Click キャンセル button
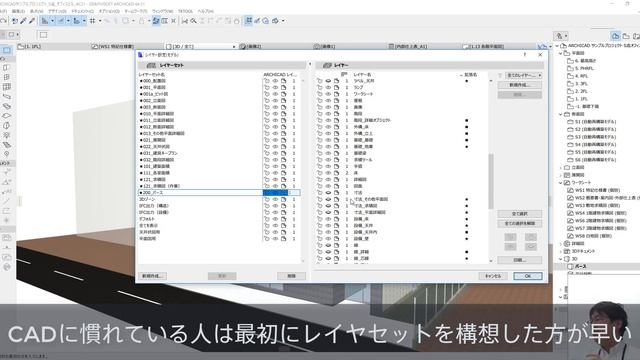The width and height of the screenshot is (640, 360). [493, 276]
